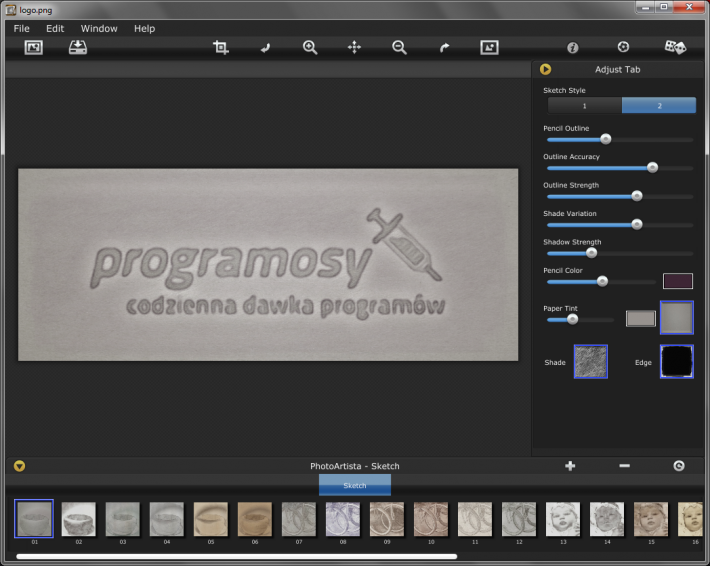710x566 pixels.
Task: Select preset thumbnail 14
Action: click(x=607, y=519)
